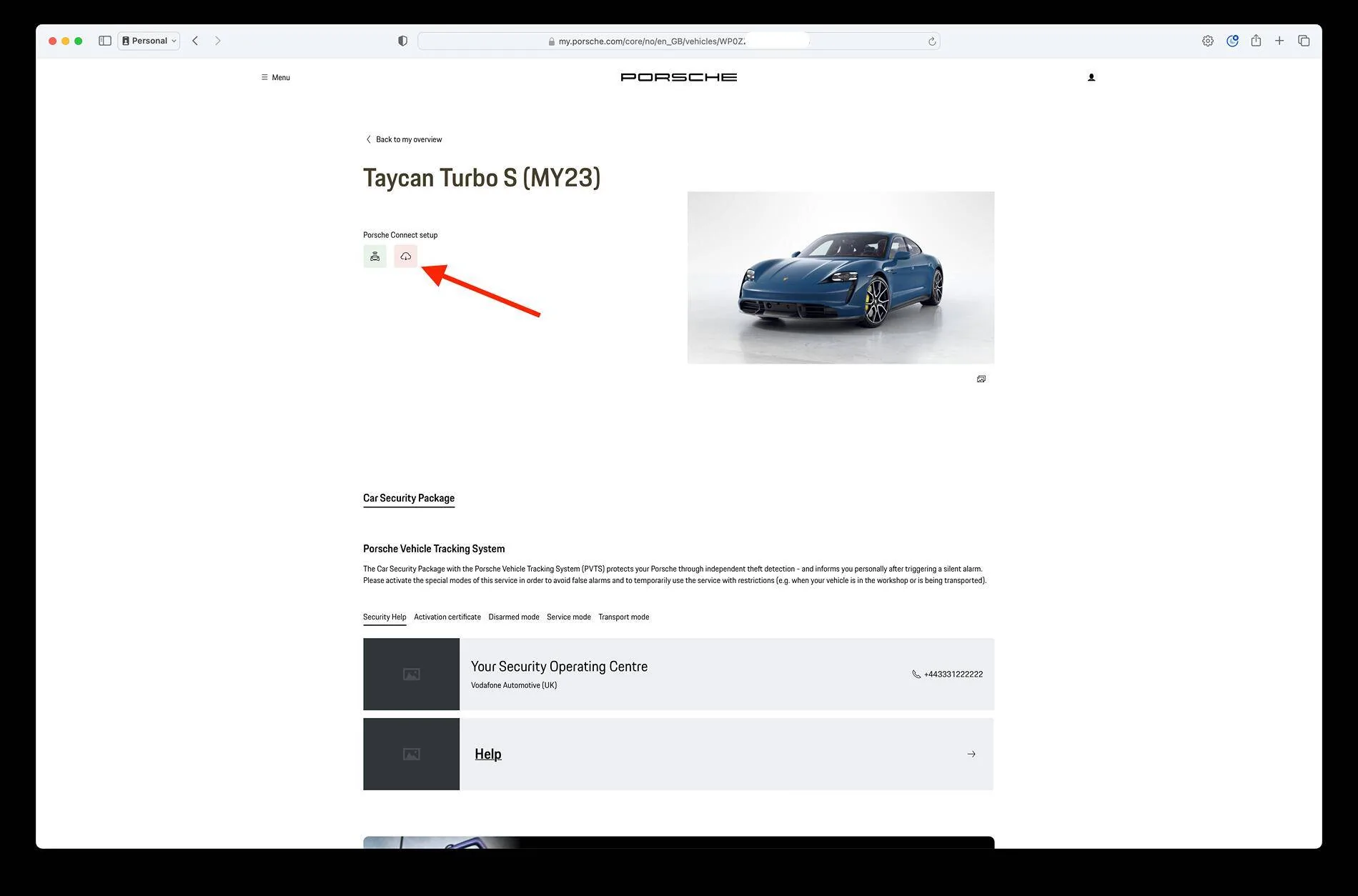
Task: Open the gear extension icon in toolbar
Action: (1208, 41)
